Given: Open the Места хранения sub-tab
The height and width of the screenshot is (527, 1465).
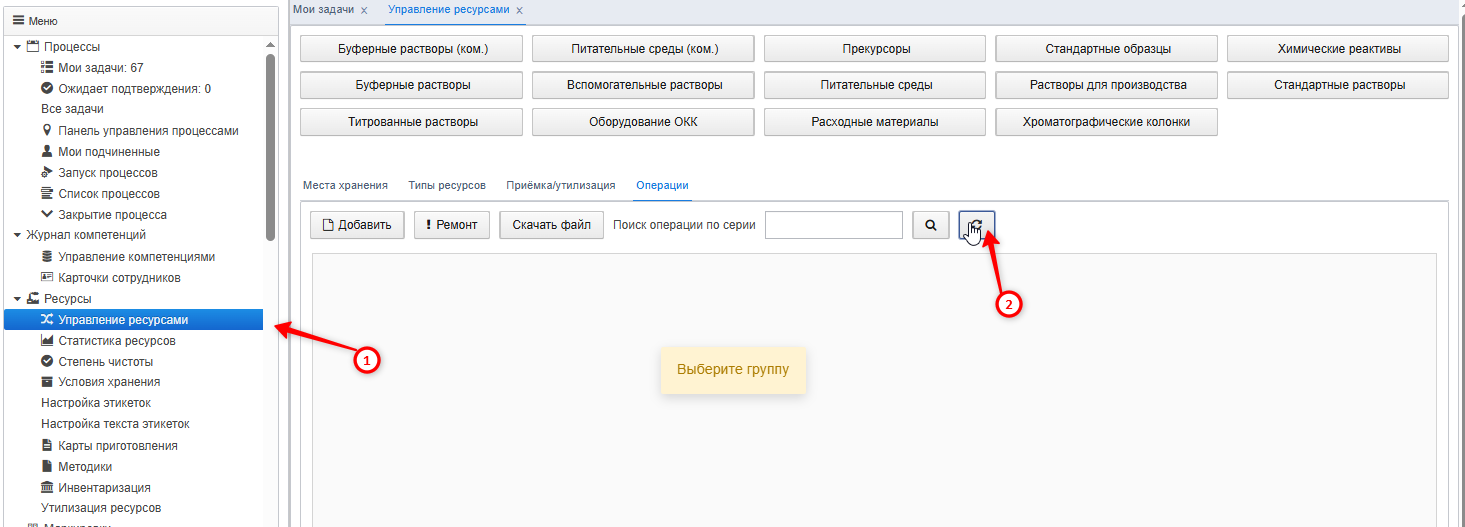Looking at the screenshot, I should (x=345, y=186).
